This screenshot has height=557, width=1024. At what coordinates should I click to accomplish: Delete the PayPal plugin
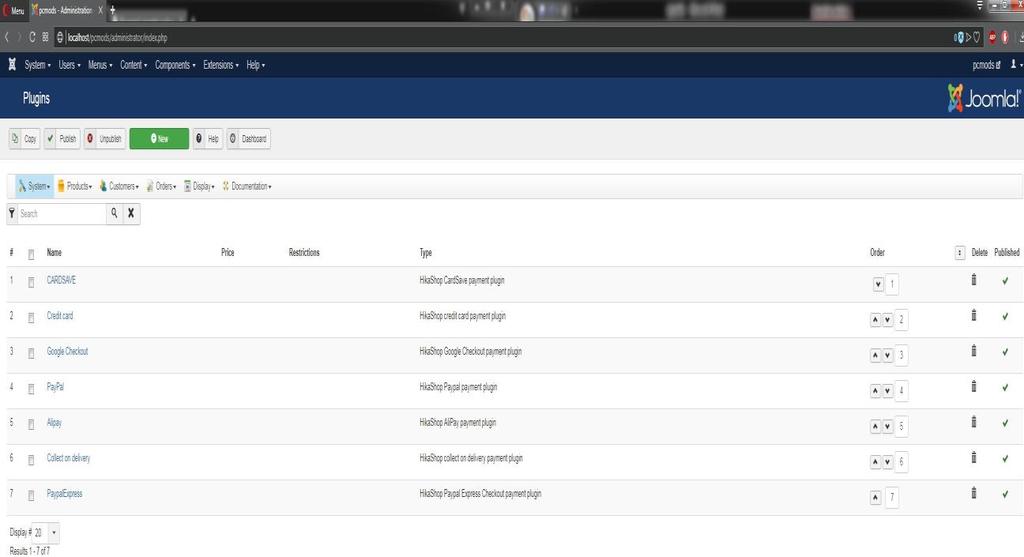tap(974, 387)
